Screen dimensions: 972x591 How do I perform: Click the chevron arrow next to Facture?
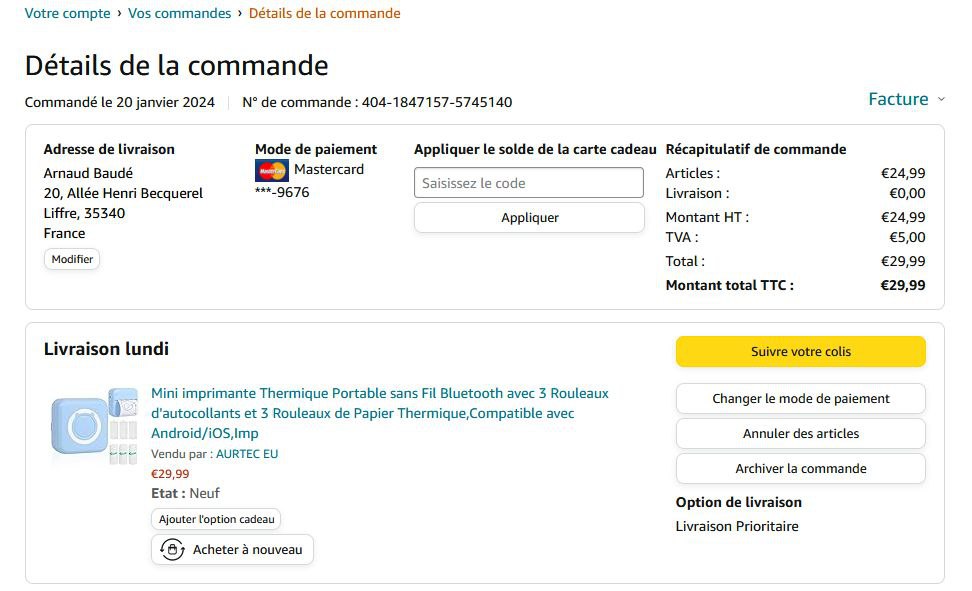click(x=940, y=99)
